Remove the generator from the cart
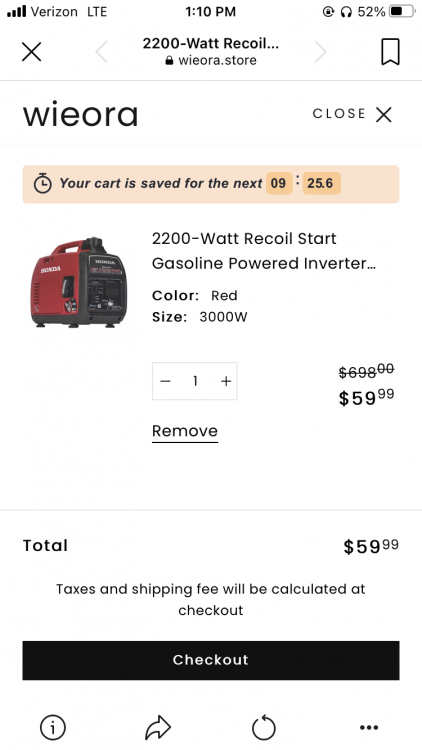Image resolution: width=422 pixels, height=750 pixels. coord(185,431)
